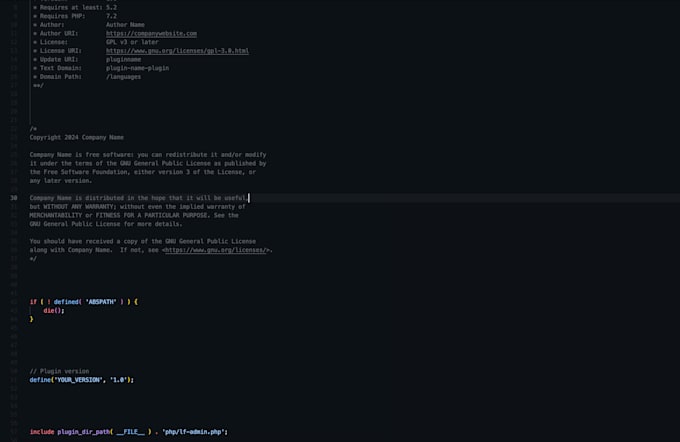Click the "Author URI:" header label
The width and height of the screenshot is (680, 442).
click(59, 33)
